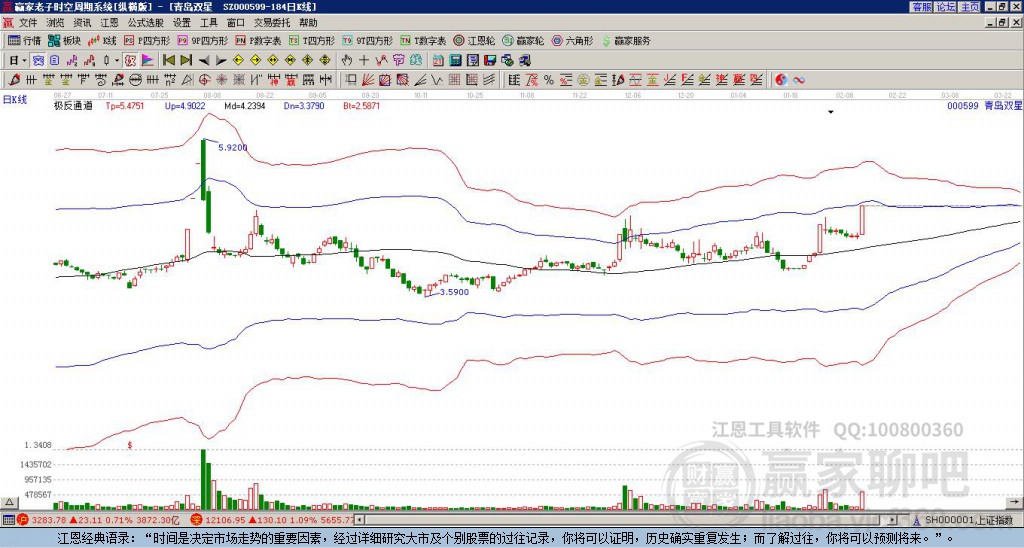Click the 客服 customer service link
Image resolution: width=1024 pixels, height=548 pixels.
point(921,7)
